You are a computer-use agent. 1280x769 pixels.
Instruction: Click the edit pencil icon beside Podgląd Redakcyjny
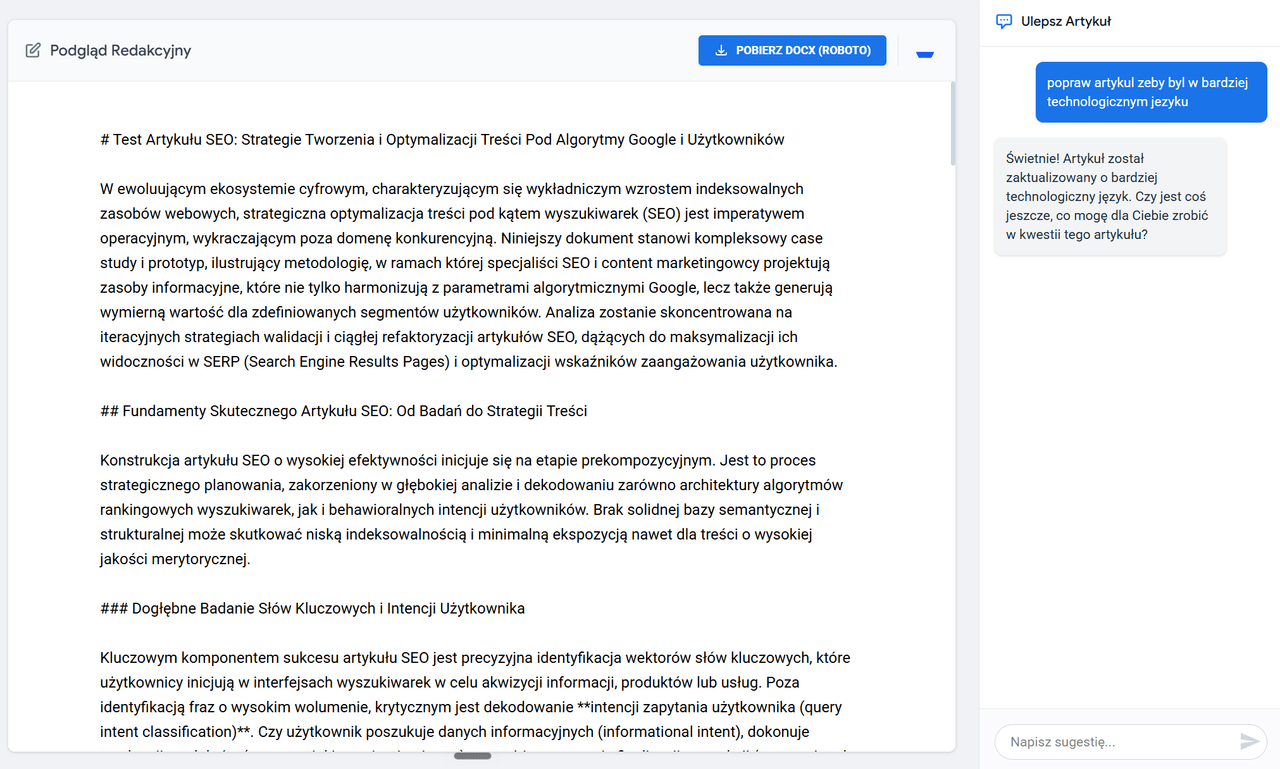[33, 50]
